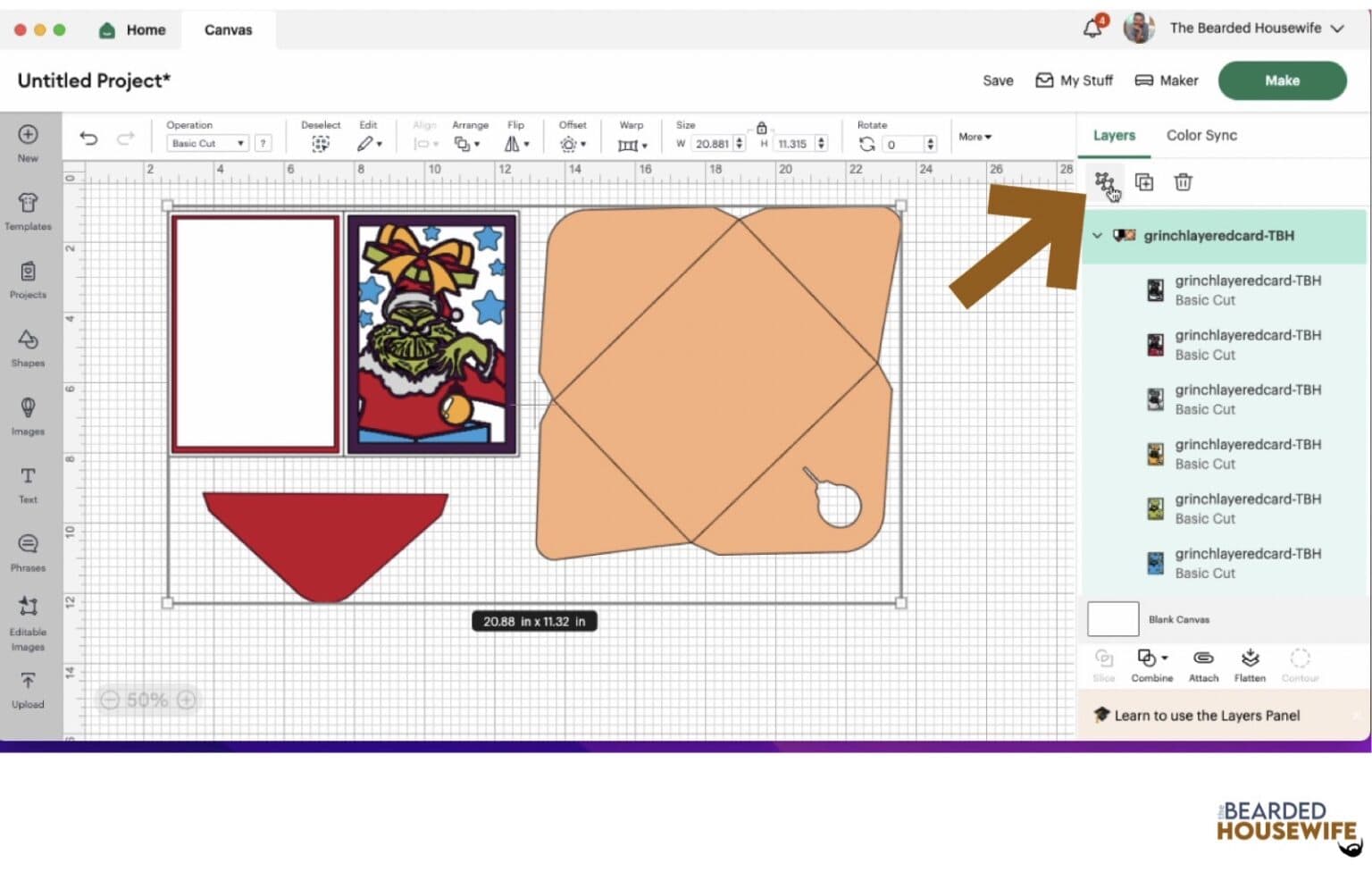The image size is (1372, 872).
Task: Click the Ungroup icon in Layers panel
Action: click(1104, 182)
